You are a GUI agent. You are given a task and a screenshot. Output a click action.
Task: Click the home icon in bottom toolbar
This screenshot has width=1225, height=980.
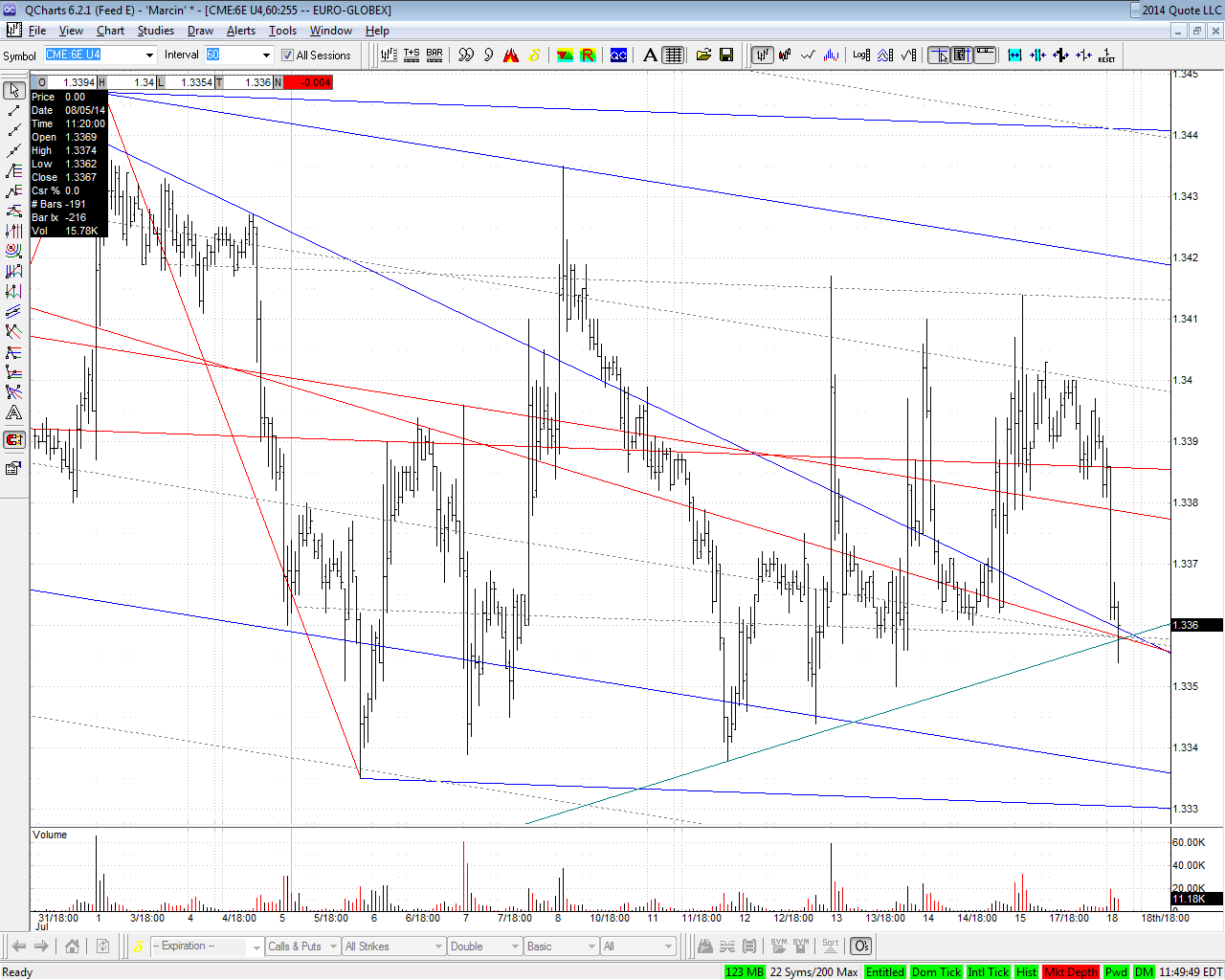point(72,947)
